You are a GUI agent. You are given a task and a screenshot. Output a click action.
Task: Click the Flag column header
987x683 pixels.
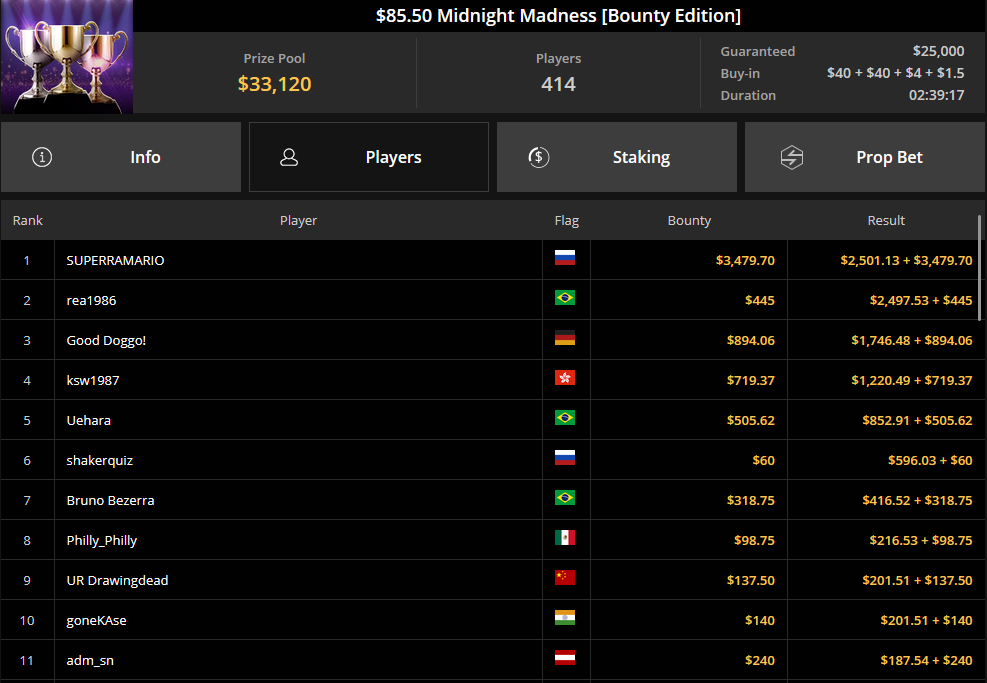[567, 220]
